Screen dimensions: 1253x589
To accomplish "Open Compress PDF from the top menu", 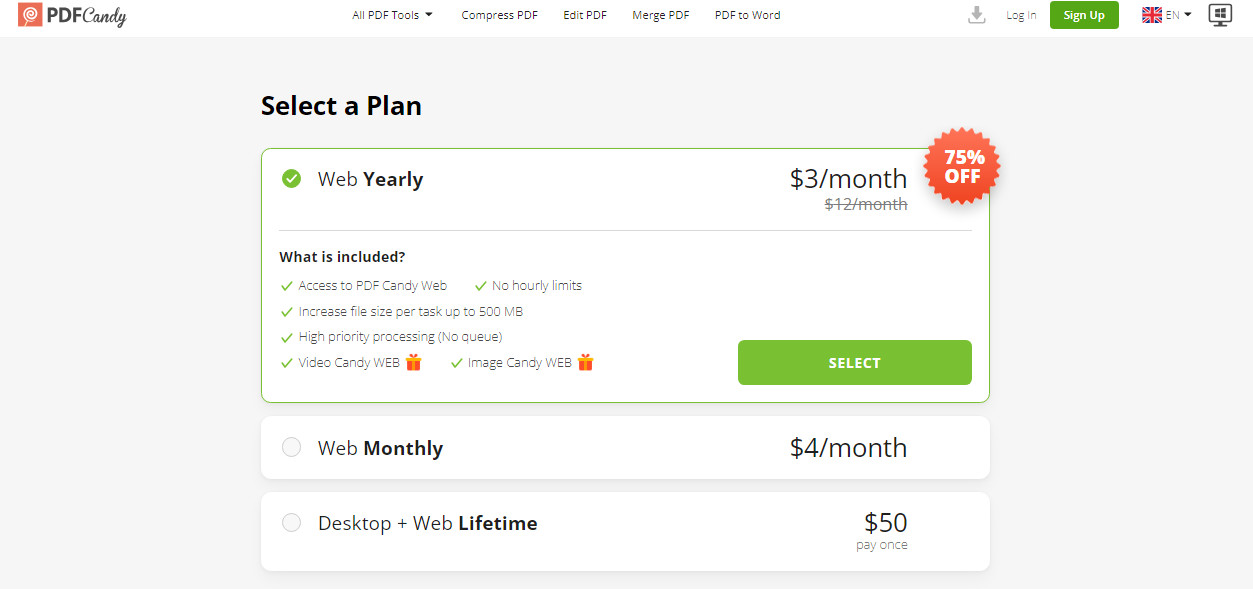I will pos(499,15).
